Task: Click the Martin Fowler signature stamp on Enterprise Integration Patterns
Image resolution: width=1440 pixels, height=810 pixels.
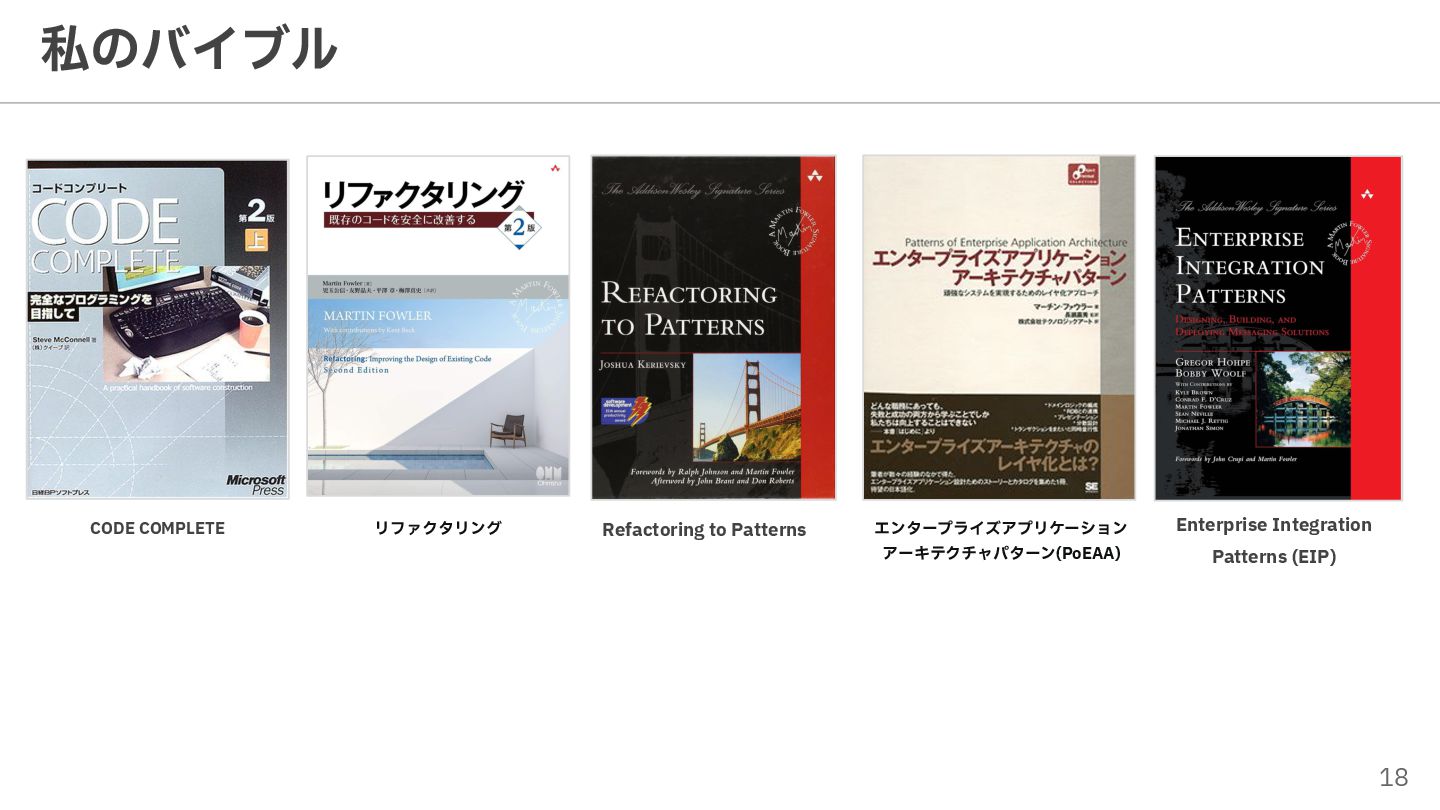Action: coord(1350,241)
